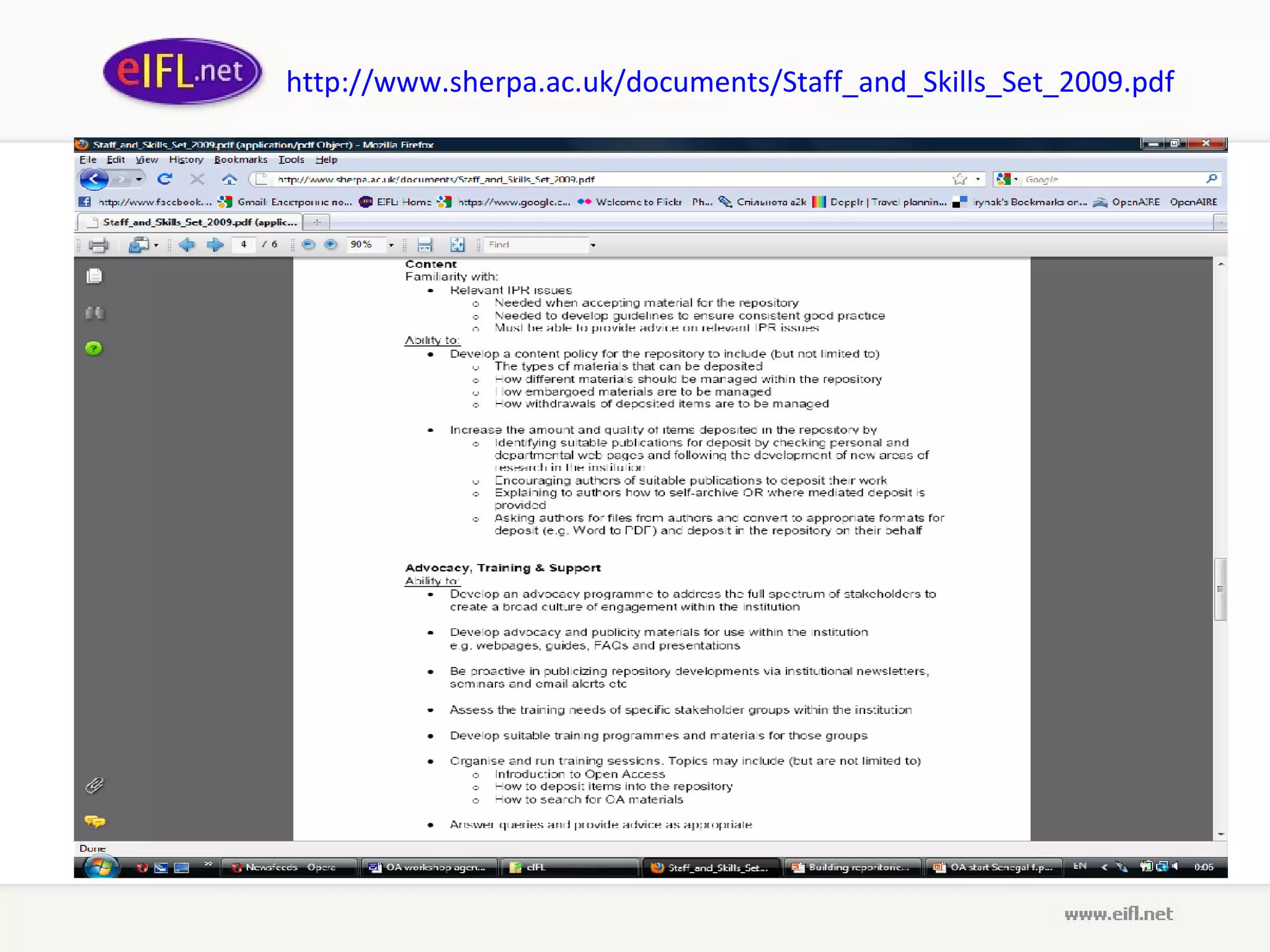Click the EN language indicator in tray
Image resolution: width=1270 pixels, height=952 pixels.
click(x=1080, y=866)
